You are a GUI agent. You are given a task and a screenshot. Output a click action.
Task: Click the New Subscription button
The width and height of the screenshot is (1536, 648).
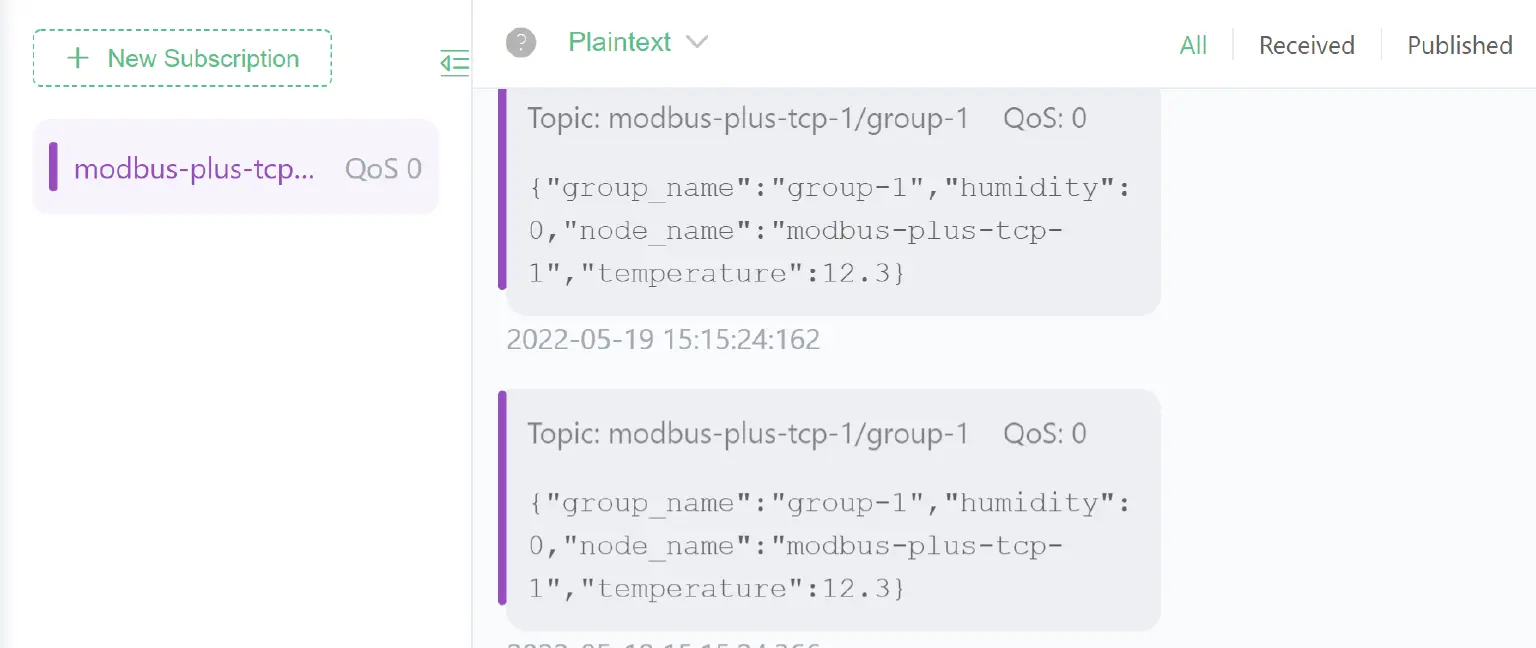[182, 58]
